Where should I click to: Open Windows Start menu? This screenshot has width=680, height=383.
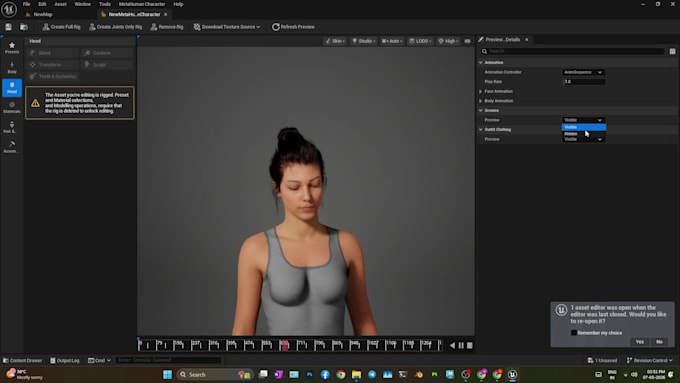(x=167, y=374)
